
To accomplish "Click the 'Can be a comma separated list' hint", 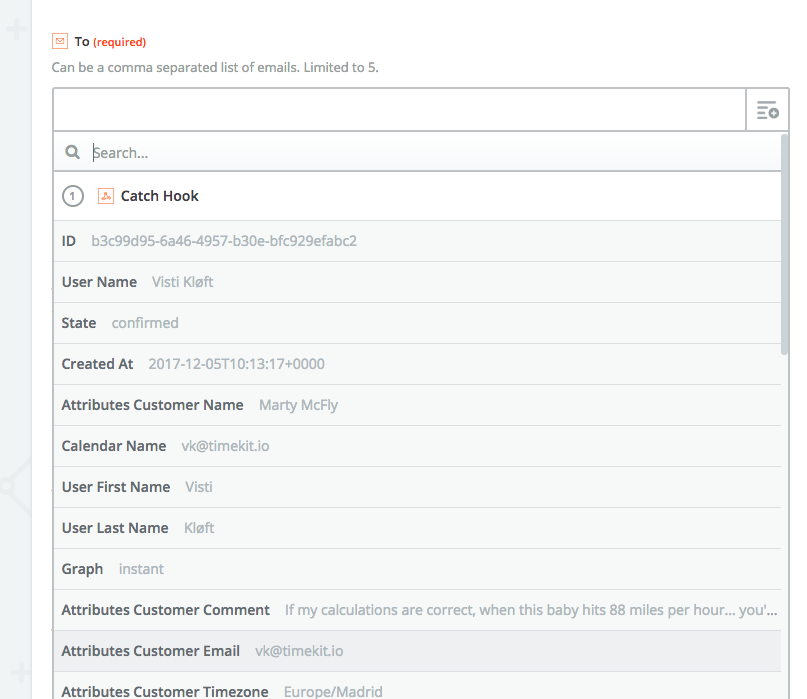I will pyautogui.click(x=215, y=67).
